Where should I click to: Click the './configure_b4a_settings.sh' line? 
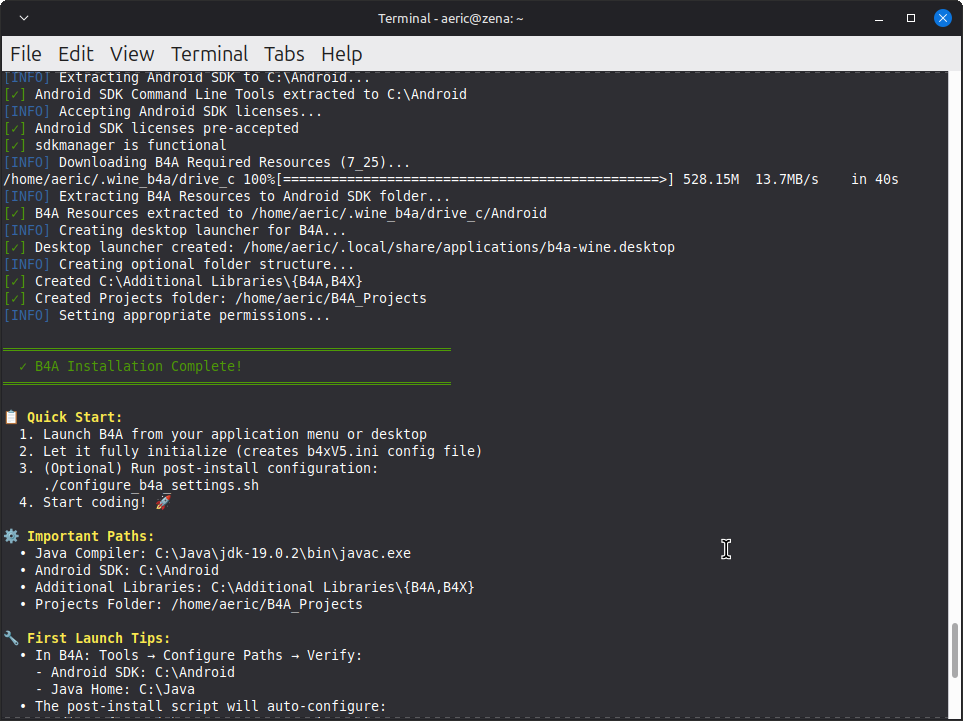[x=151, y=485]
